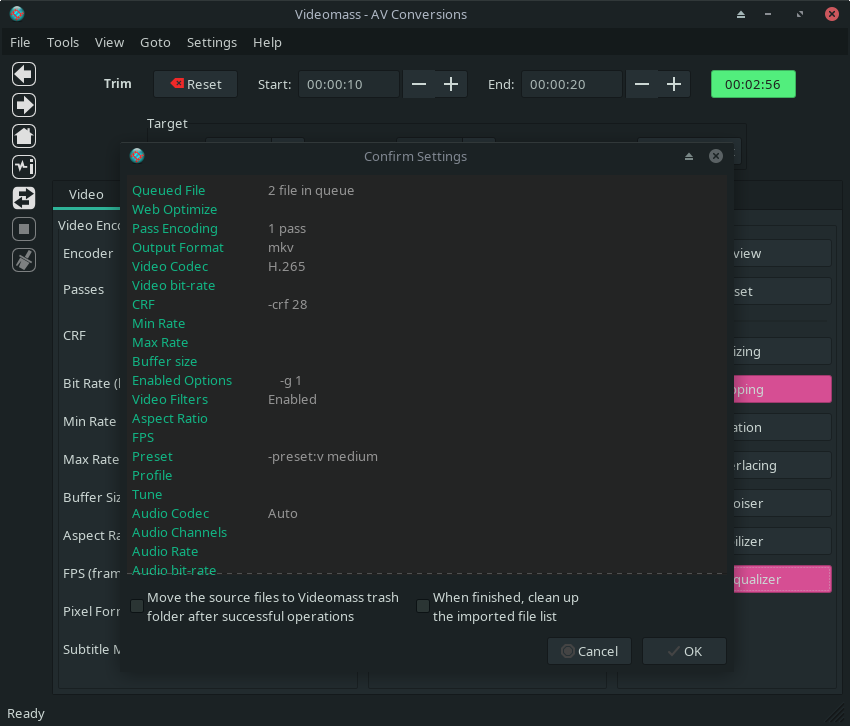Enable moving source files to Videomass trash

[137, 606]
